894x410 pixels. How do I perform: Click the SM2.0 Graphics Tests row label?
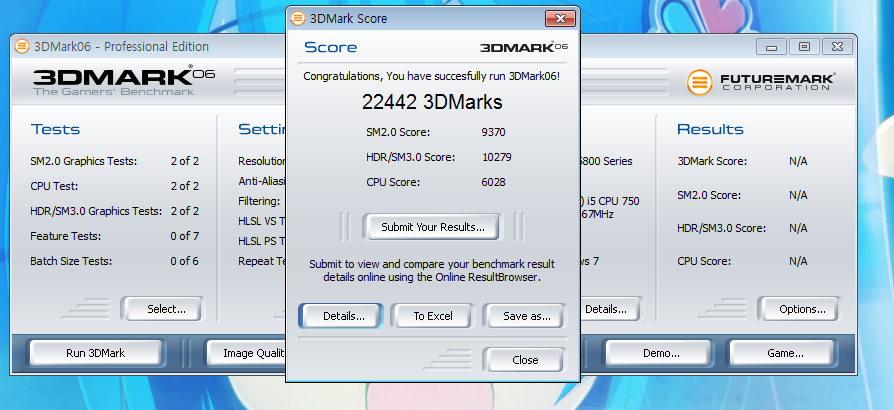coord(84,161)
